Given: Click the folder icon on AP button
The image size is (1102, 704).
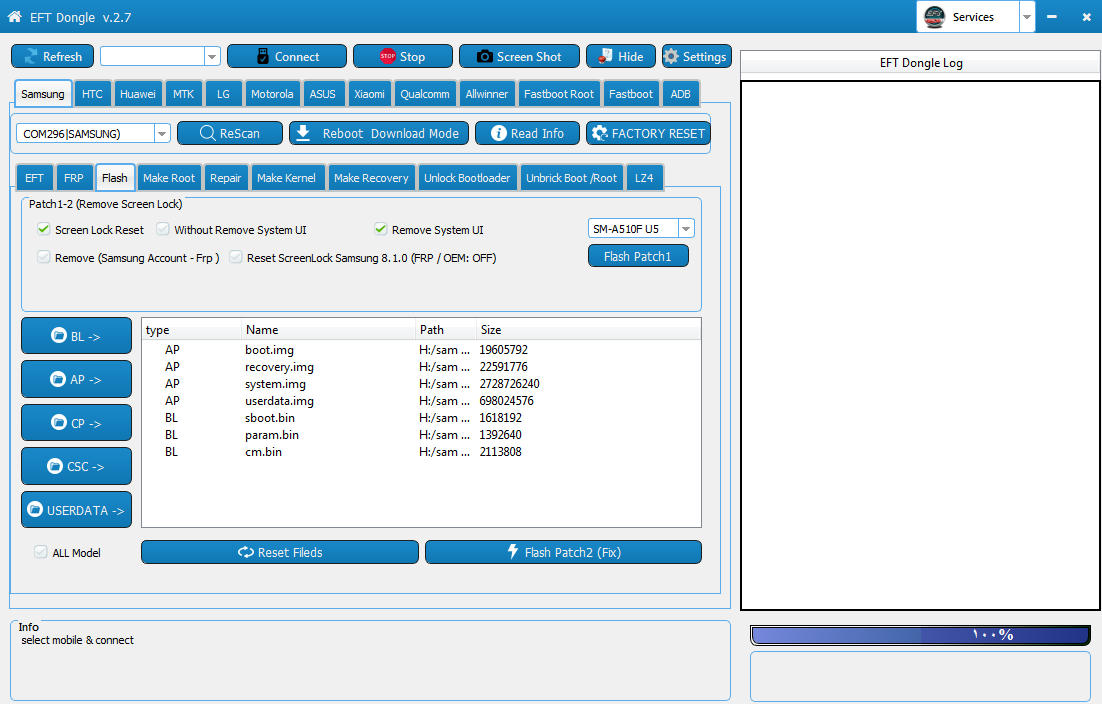Looking at the screenshot, I should tap(58, 379).
